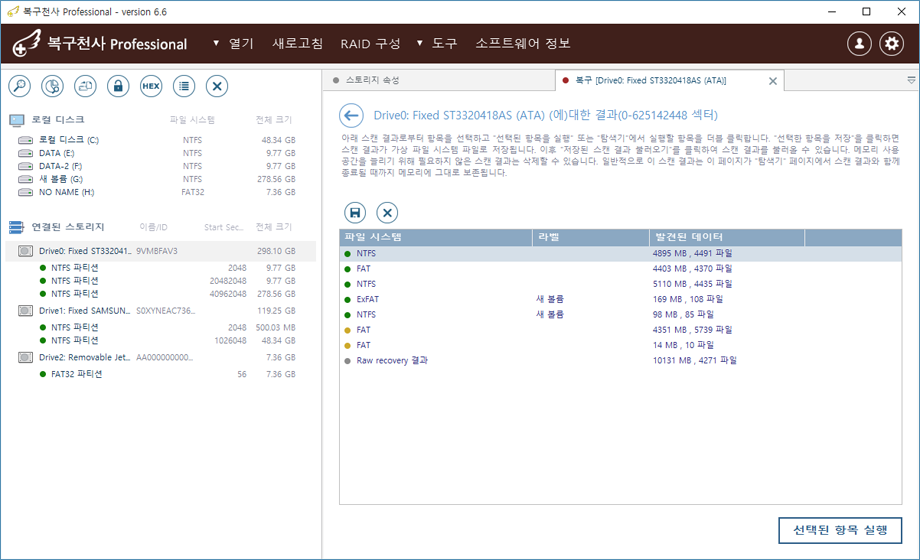Click the 선택된 항목 실행 button
Screen dimensions: 920x560
pyautogui.click(x=840, y=530)
